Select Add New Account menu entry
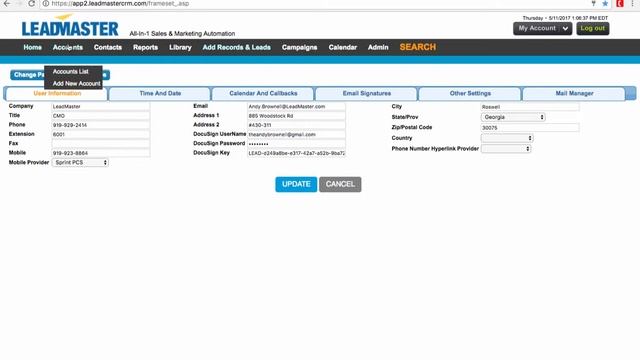640x360 pixels. (x=77, y=83)
